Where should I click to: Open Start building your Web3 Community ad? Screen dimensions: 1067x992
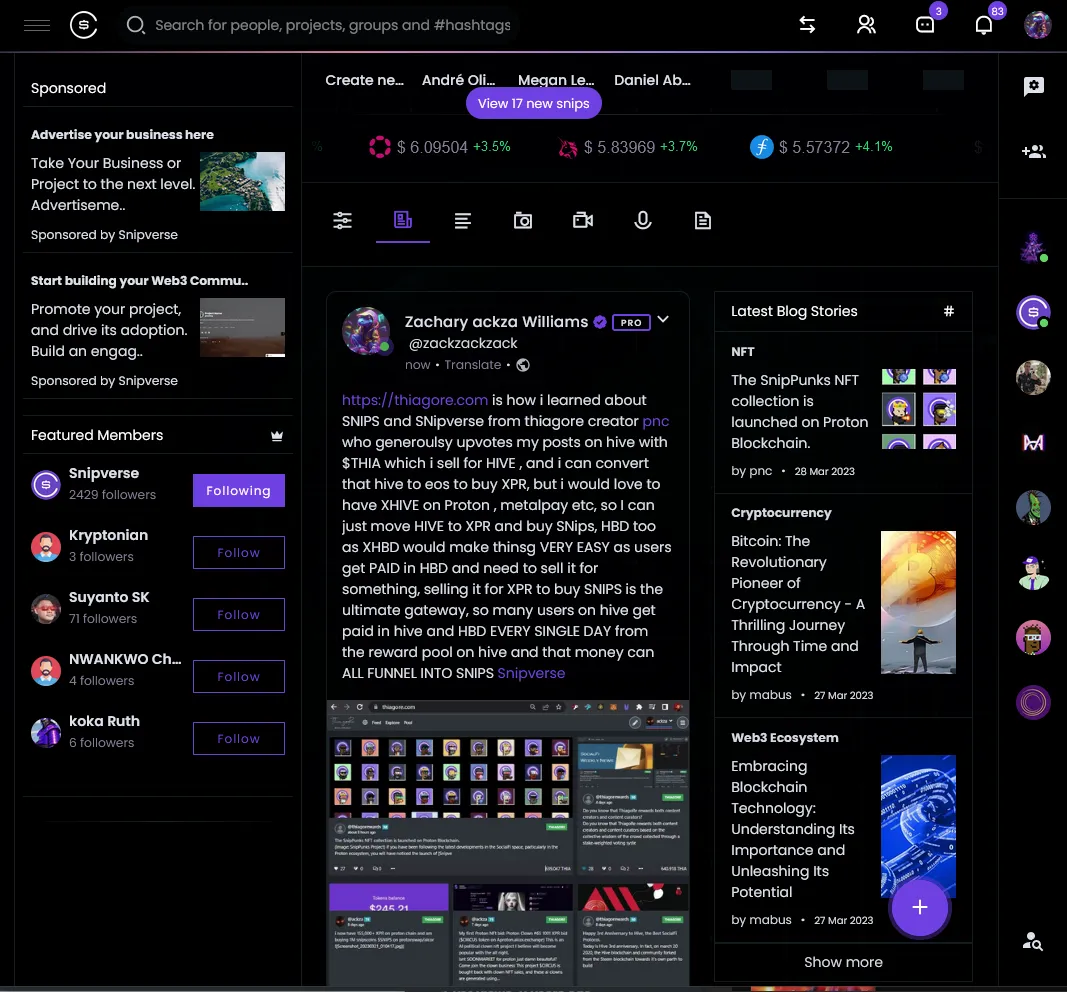tap(139, 280)
